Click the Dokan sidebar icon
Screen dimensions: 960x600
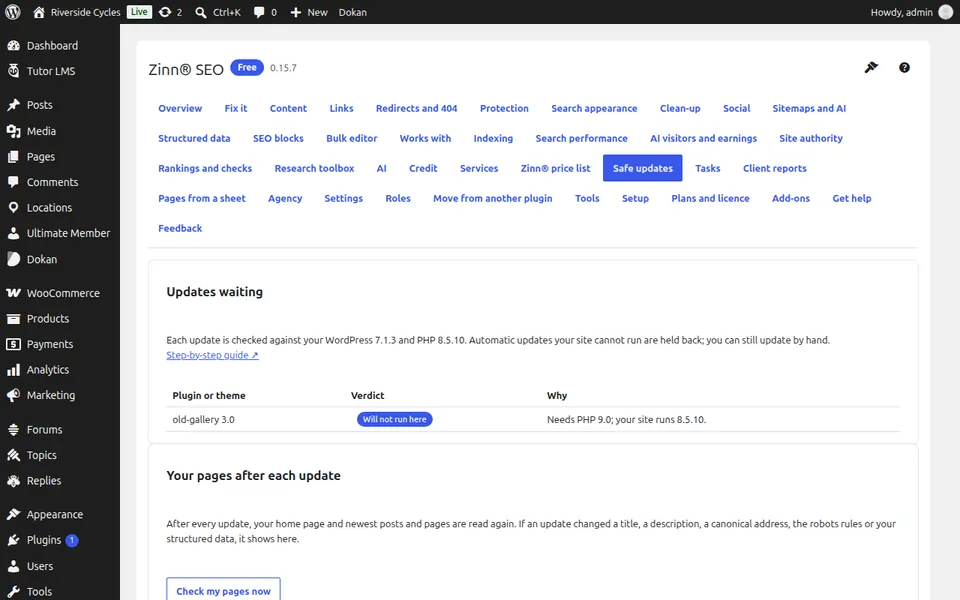click(x=13, y=259)
